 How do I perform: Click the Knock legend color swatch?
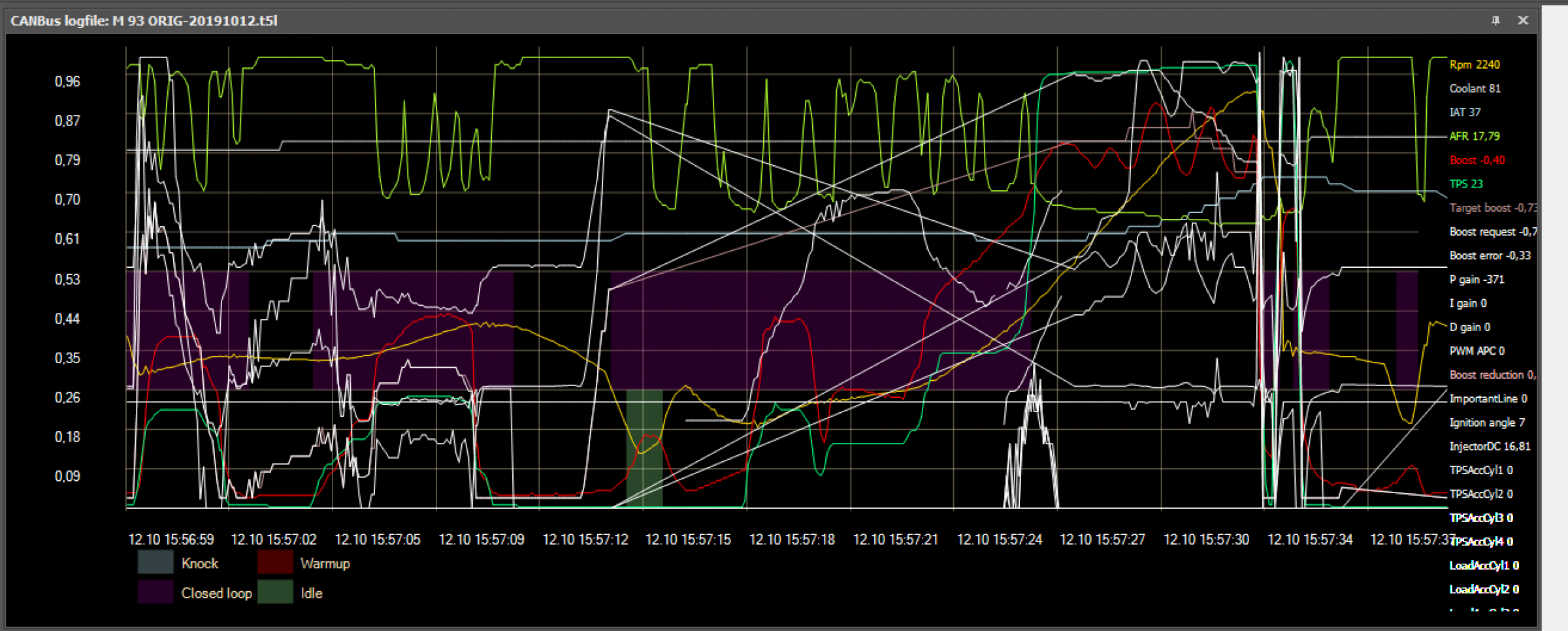155,563
